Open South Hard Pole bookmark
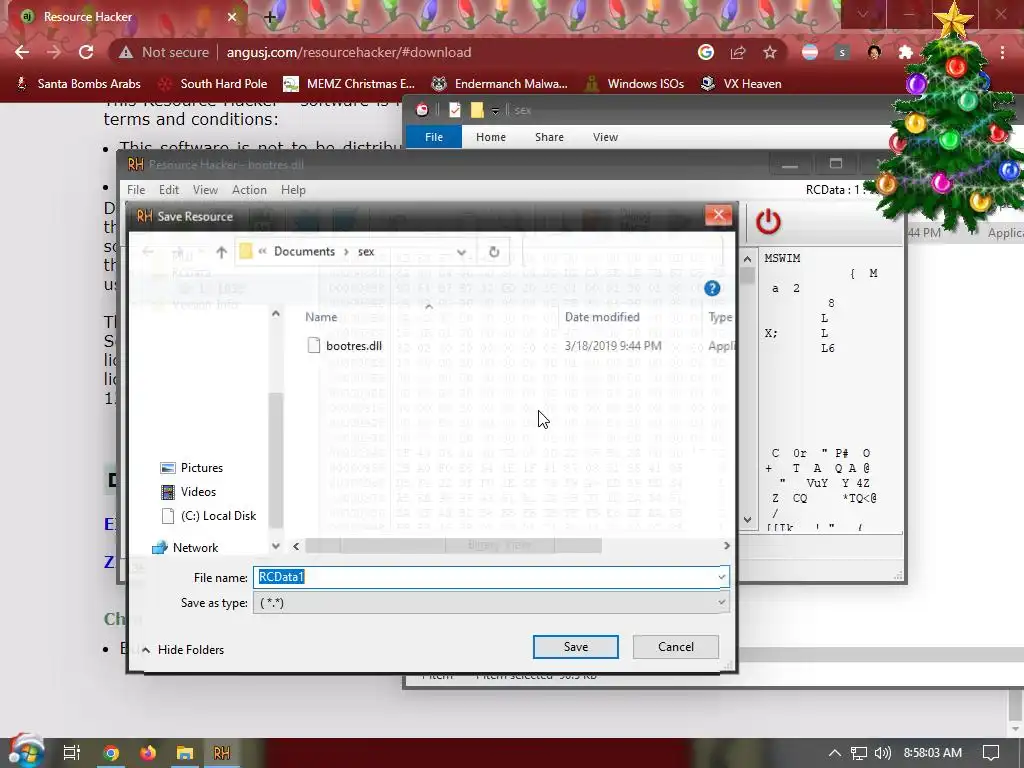This screenshot has height=768, width=1024. [213, 84]
